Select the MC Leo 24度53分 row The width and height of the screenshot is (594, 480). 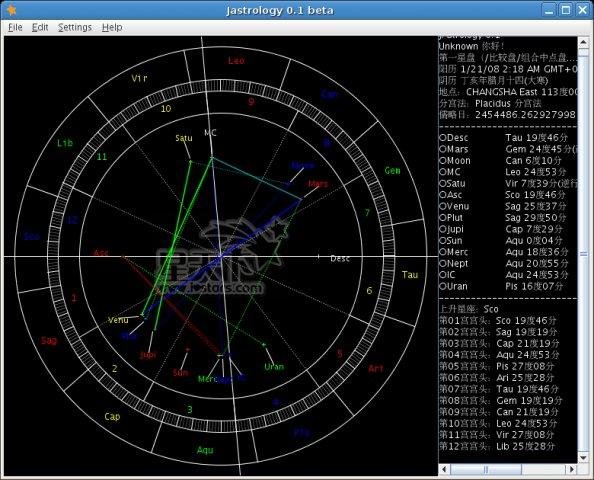click(x=502, y=172)
